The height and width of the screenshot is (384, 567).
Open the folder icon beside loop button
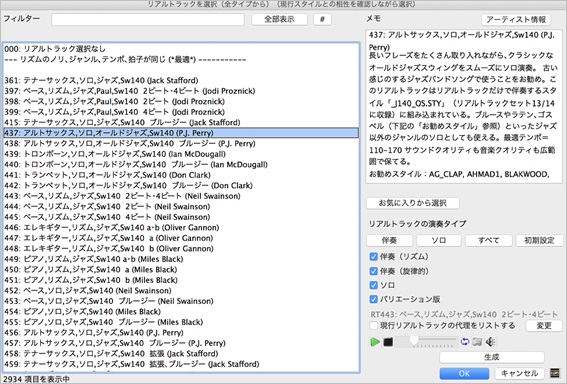click(x=477, y=342)
